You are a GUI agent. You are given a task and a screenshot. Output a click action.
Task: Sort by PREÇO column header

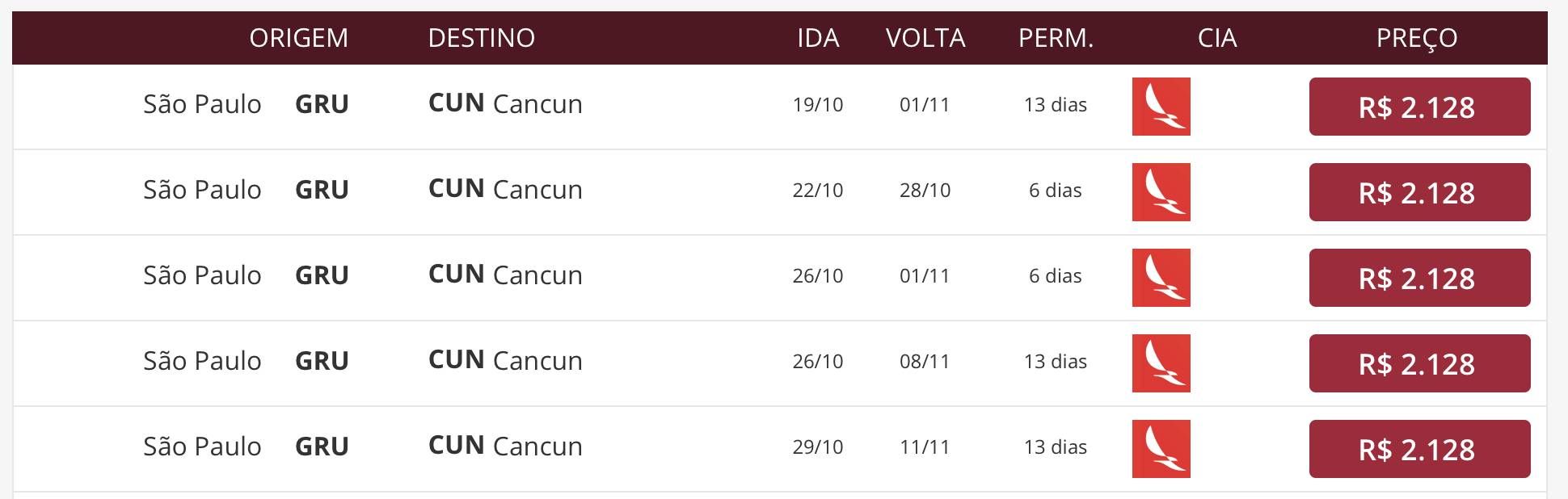(x=1417, y=38)
